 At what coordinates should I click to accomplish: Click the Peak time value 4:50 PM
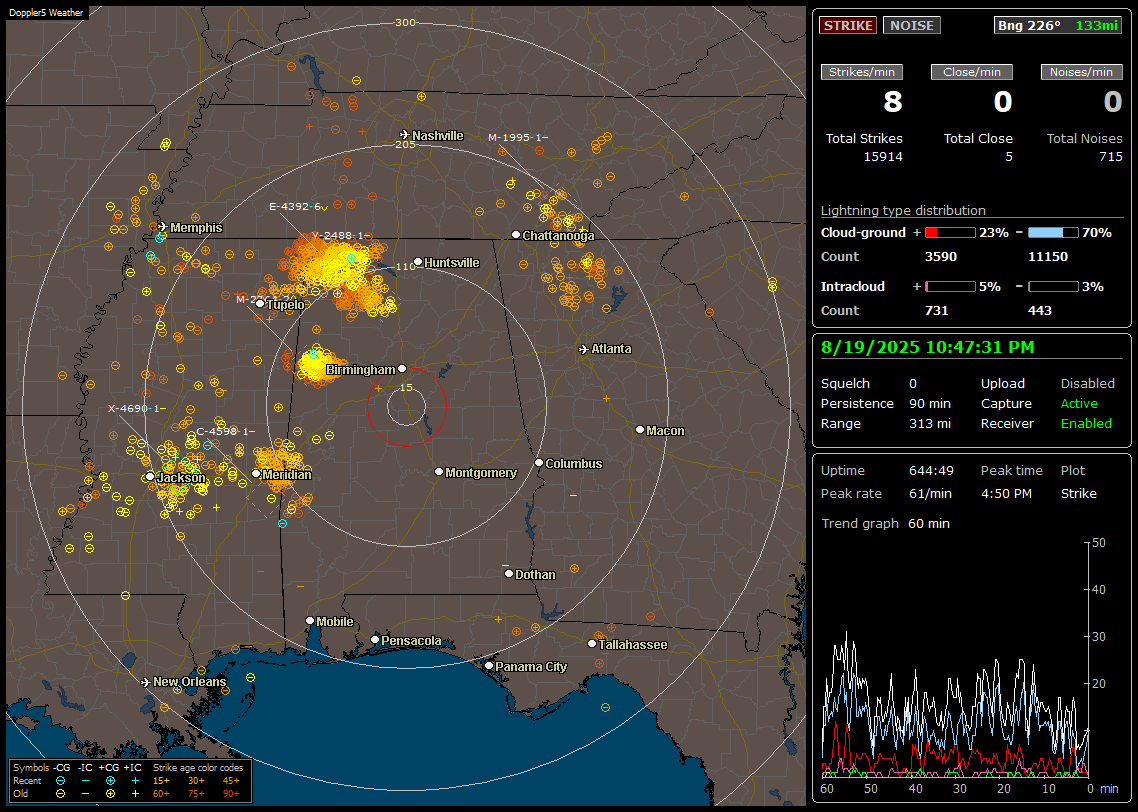[1006, 493]
